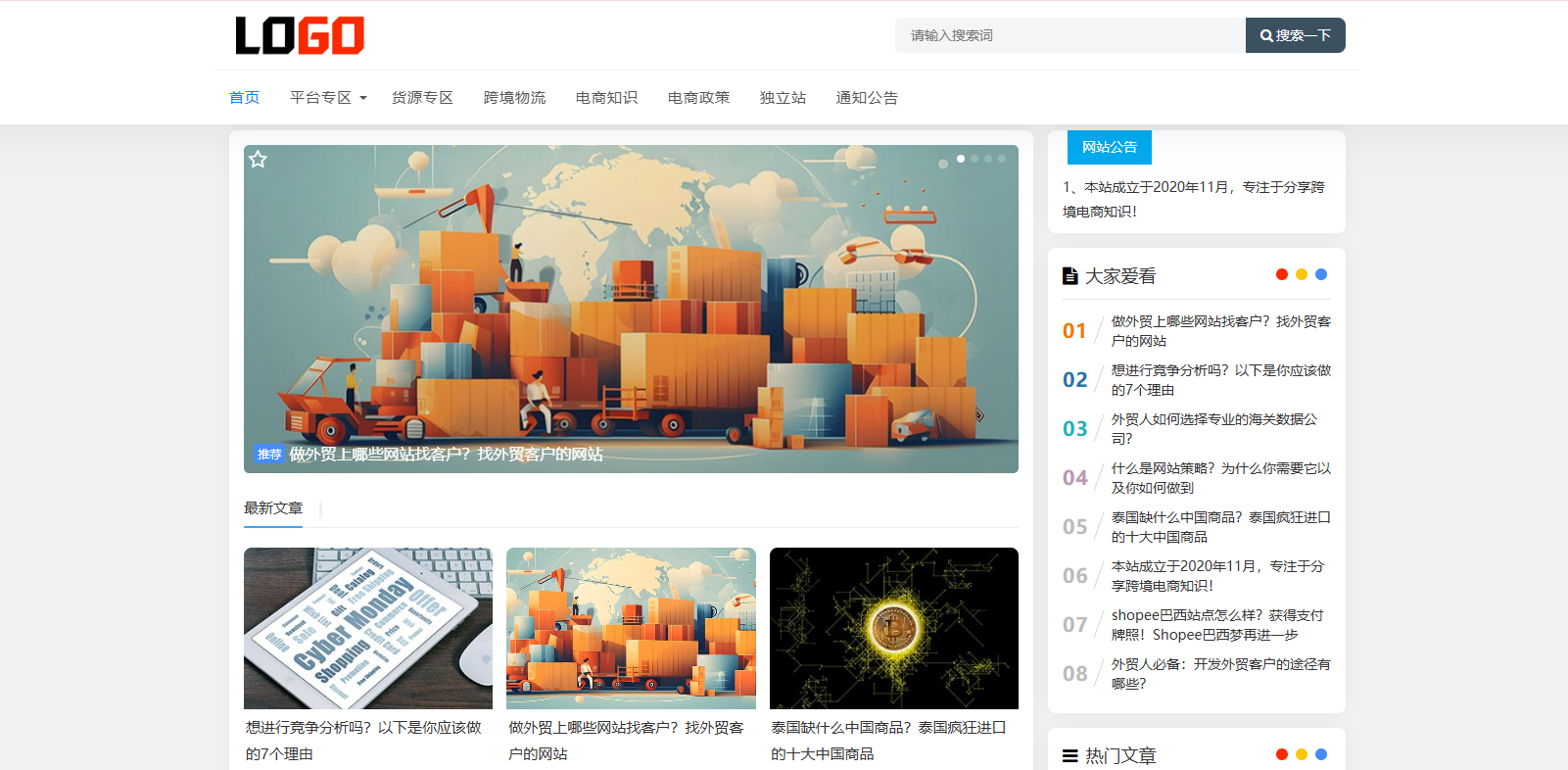Click the star icon on the banner
This screenshot has width=1568, height=770.
(258, 160)
